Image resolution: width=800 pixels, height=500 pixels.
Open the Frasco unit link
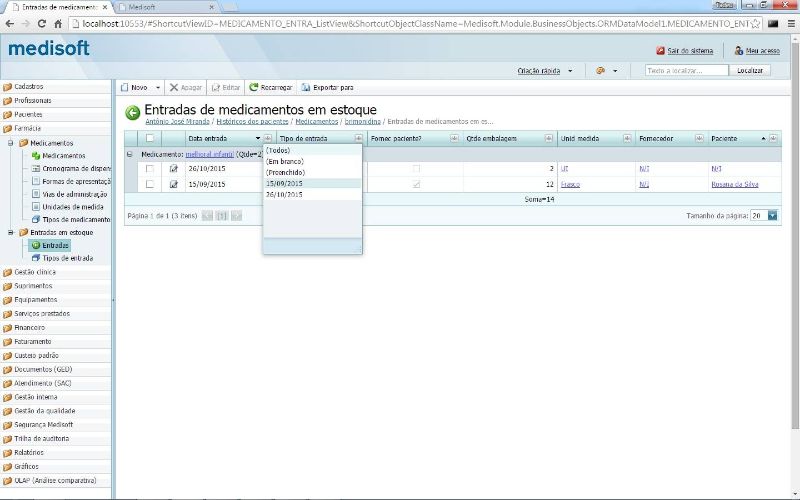click(570, 184)
